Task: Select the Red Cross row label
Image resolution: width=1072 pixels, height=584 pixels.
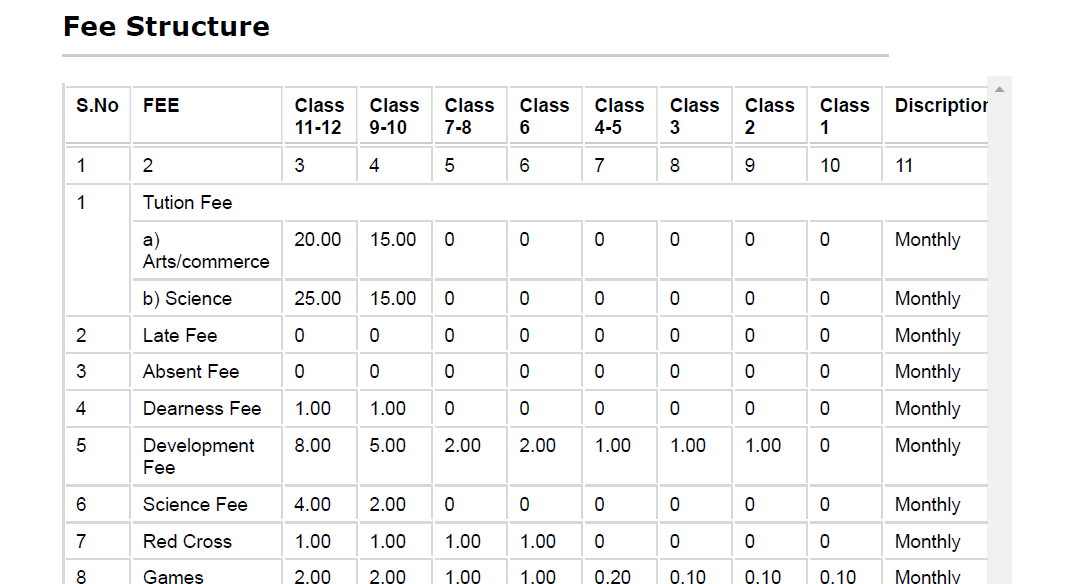Action: pyautogui.click(x=187, y=542)
